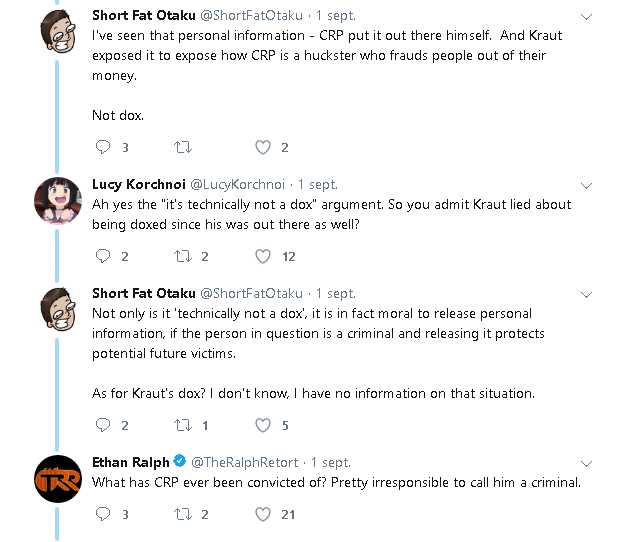Expand the dropdown on Lucy Korchnoi's tweet
The height and width of the screenshot is (542, 630).
pyautogui.click(x=586, y=186)
